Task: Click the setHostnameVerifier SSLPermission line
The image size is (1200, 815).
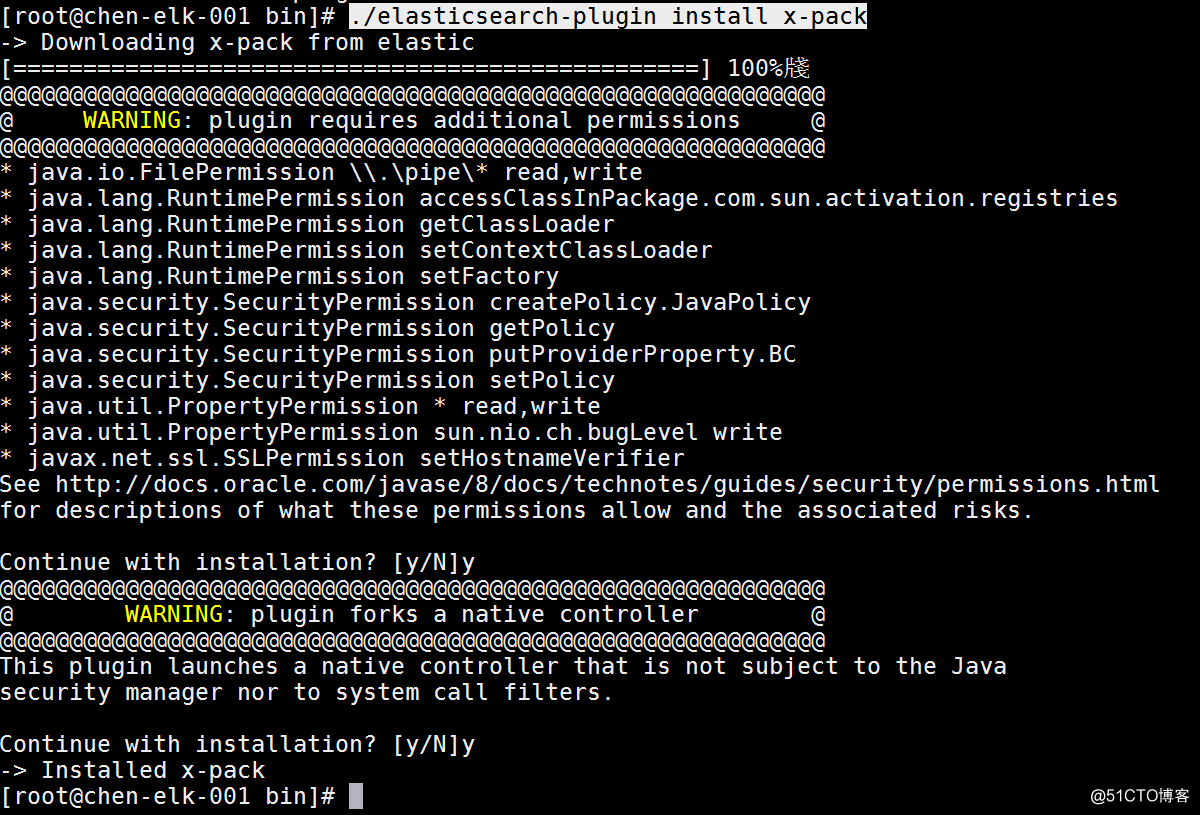Action: 342,459
